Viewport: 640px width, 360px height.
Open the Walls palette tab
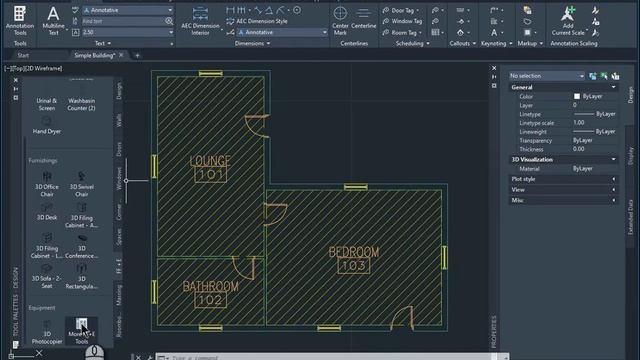pos(119,120)
